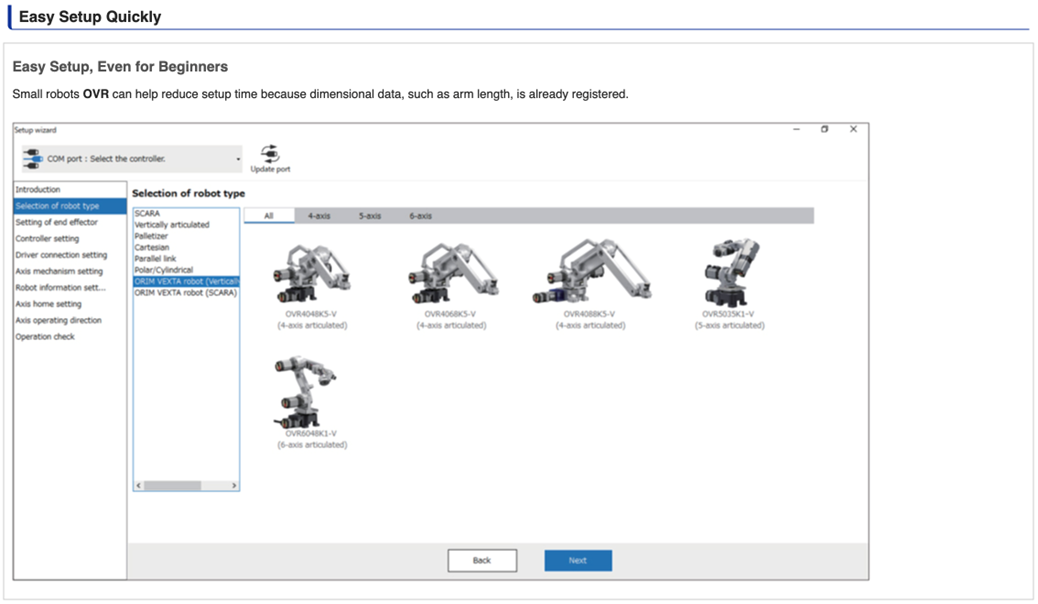Go Back to the previous step

482,560
